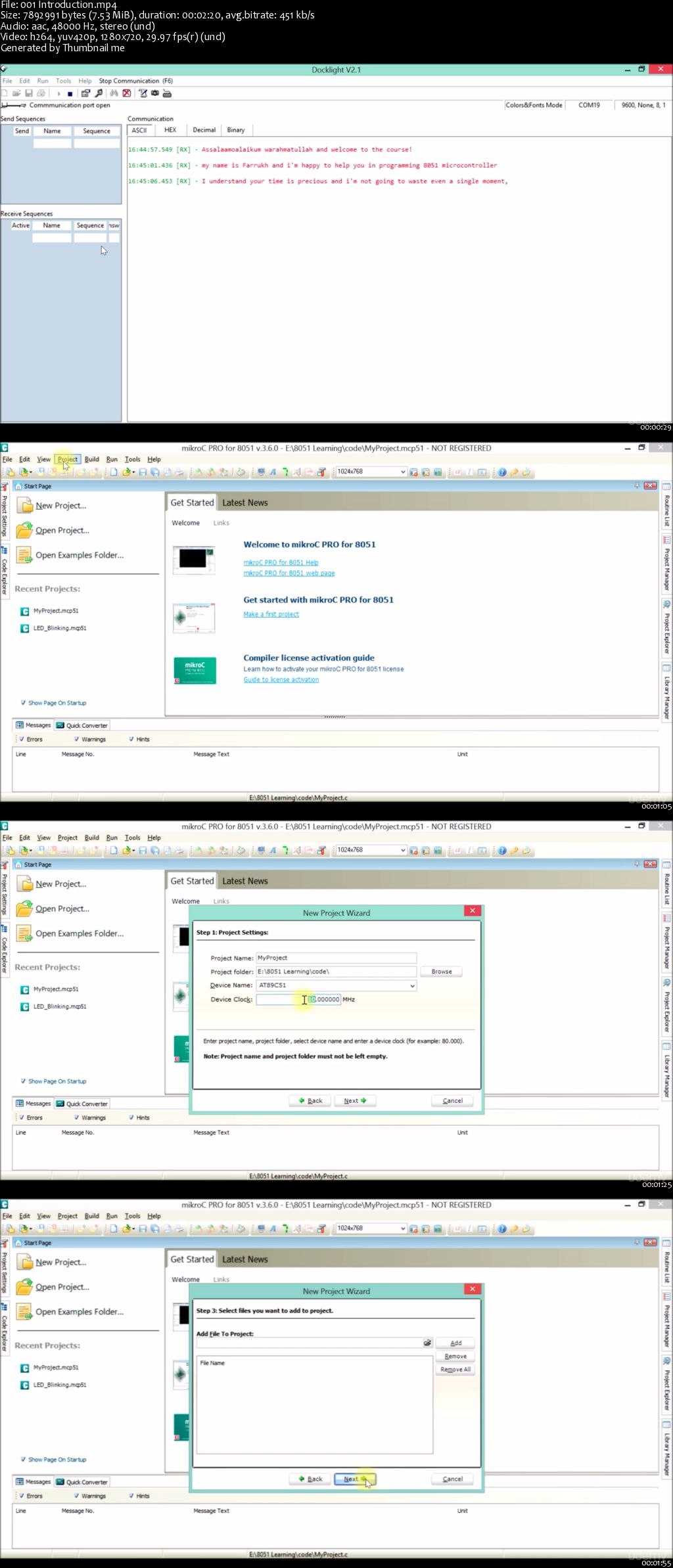Open the Guide to license activation link in the window without a wizard
Viewport: 673px width, 1568px height.
coord(281,680)
